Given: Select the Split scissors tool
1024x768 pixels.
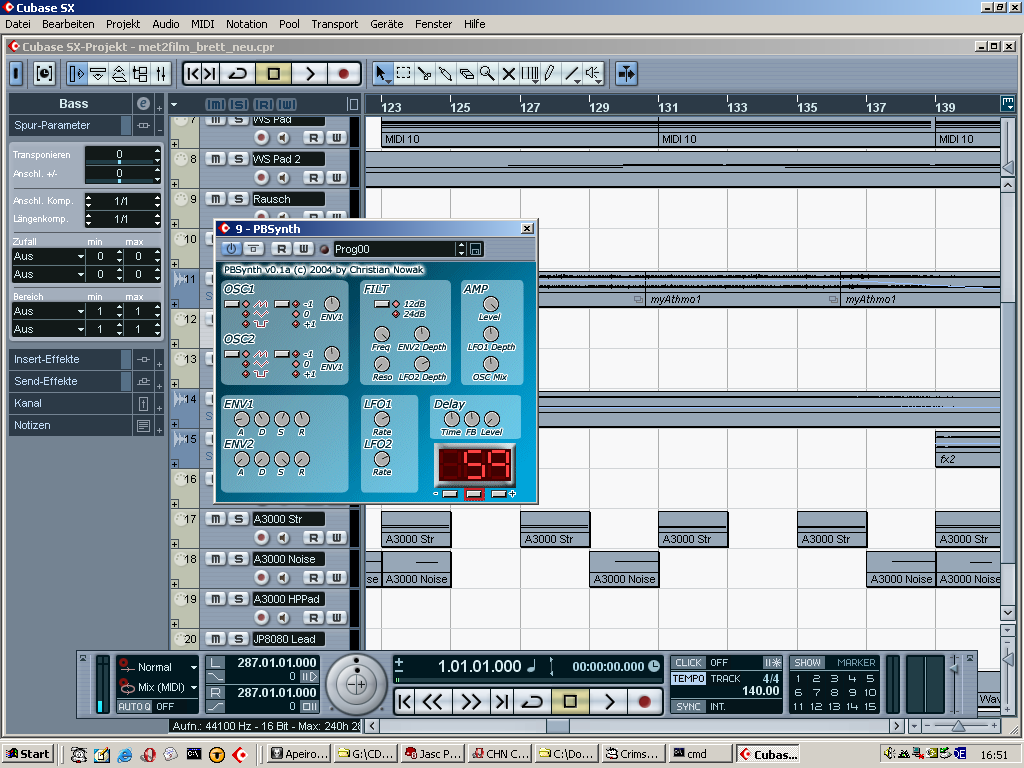Looking at the screenshot, I should (x=424, y=73).
